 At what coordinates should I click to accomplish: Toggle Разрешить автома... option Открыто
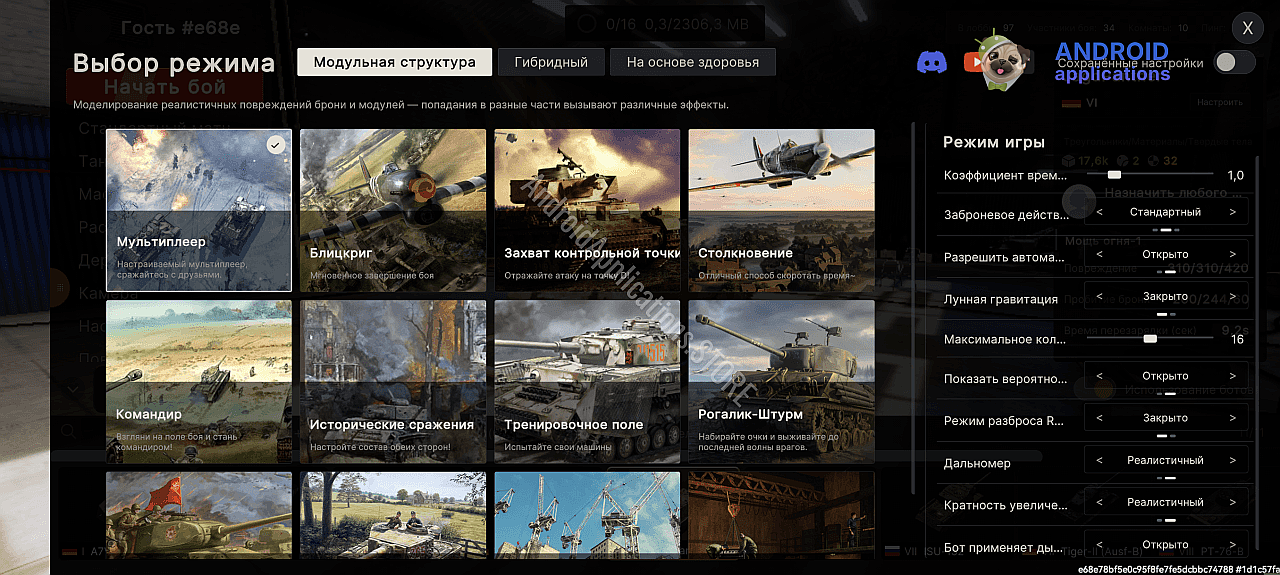[1166, 254]
